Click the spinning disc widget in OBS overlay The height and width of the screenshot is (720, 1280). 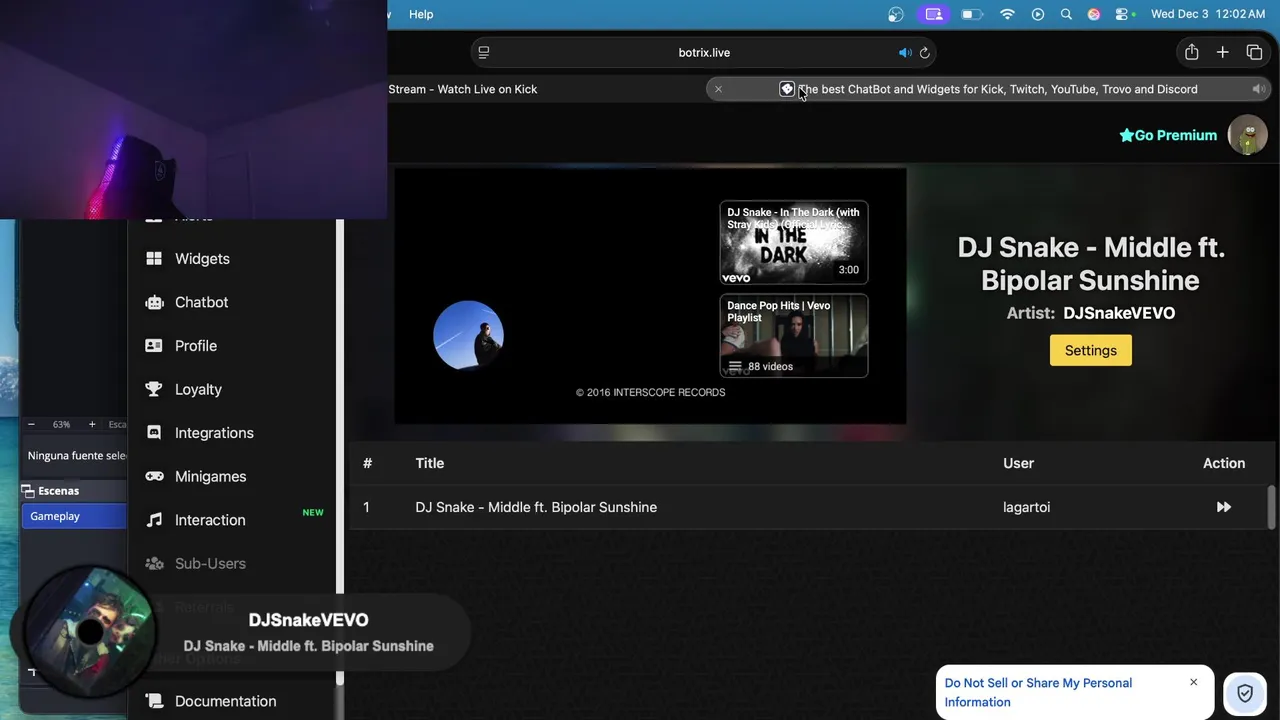coord(90,631)
